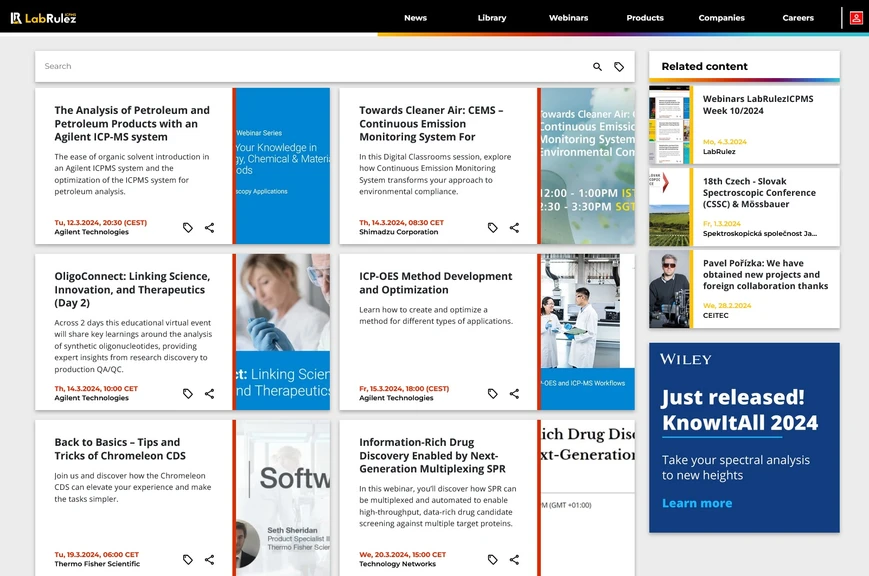Open 'The Analysis of Petroleum' webinar title
Image resolution: width=869 pixels, height=576 pixels.
132,124
